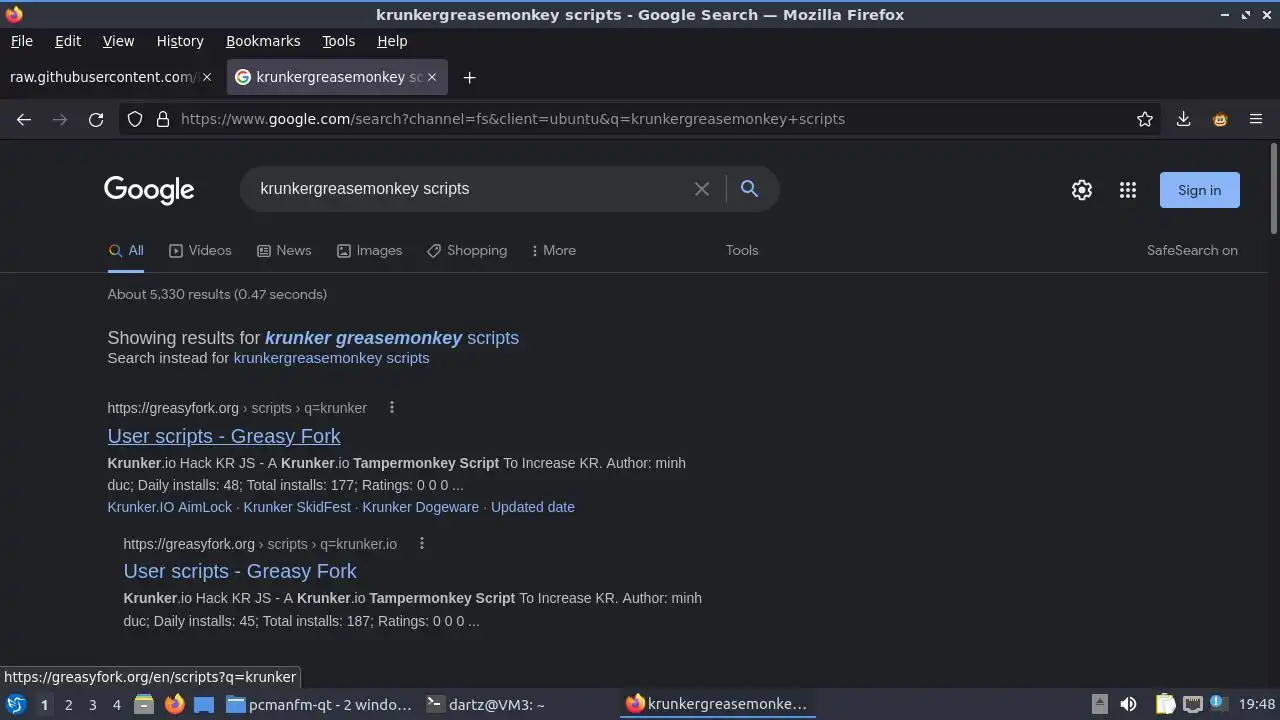
Task: Switch to News results
Action: 284,251
